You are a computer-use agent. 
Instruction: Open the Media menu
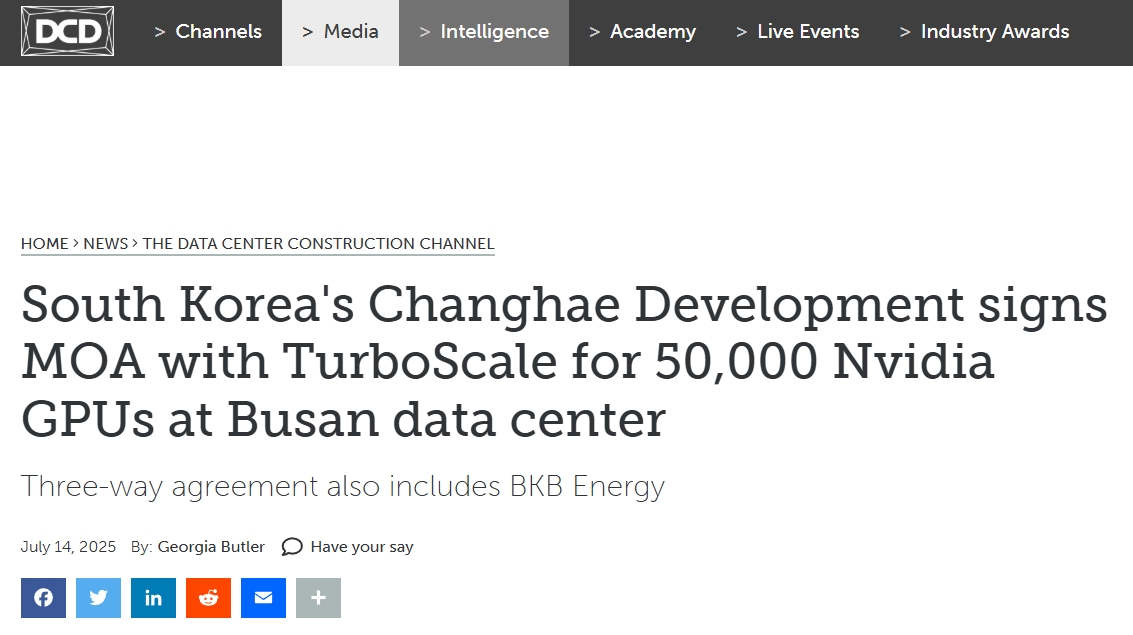tap(340, 32)
